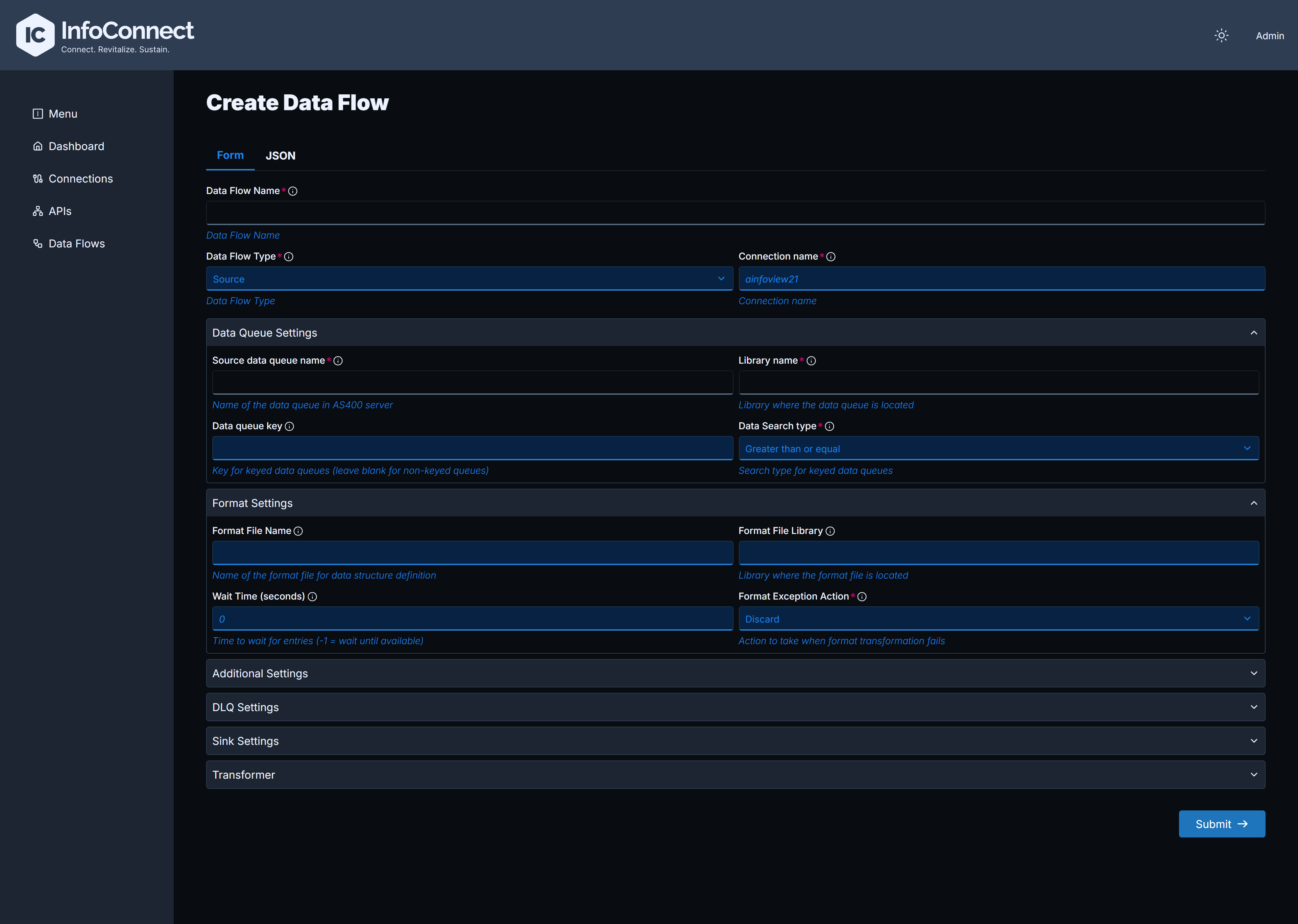Viewport: 1298px width, 924px height.
Task: Click hint 'Name of the data queue in AS400 server'
Action: tap(302, 405)
